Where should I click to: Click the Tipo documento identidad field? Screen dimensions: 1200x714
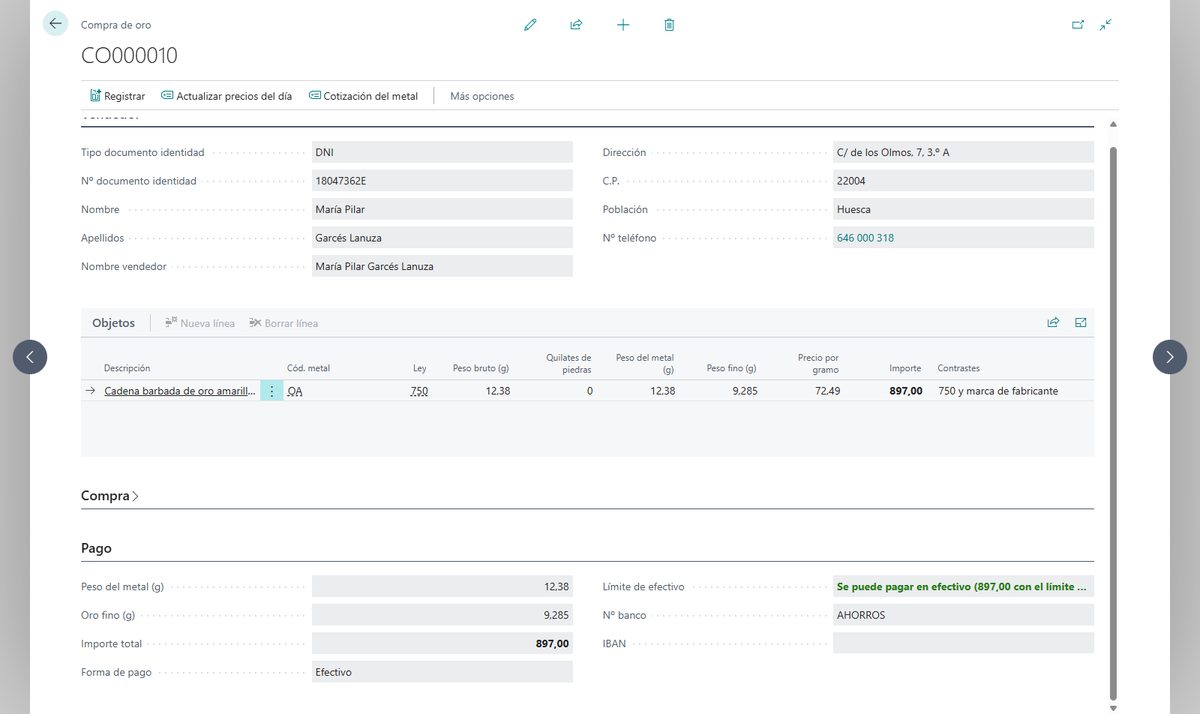[x=442, y=152]
